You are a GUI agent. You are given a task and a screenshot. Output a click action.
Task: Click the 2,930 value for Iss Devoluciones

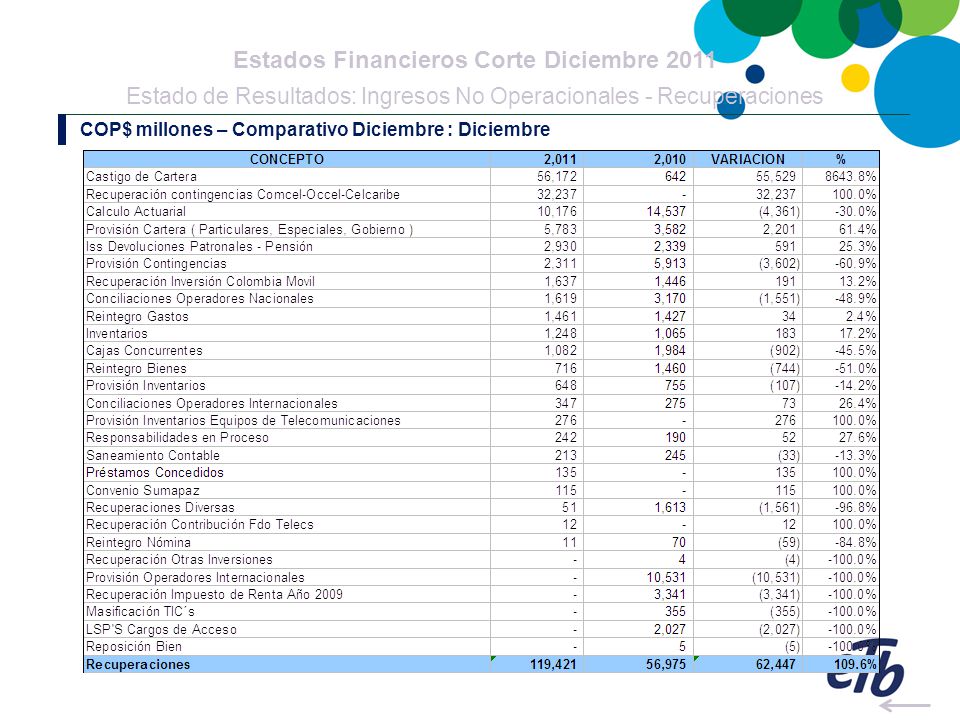[x=560, y=247]
